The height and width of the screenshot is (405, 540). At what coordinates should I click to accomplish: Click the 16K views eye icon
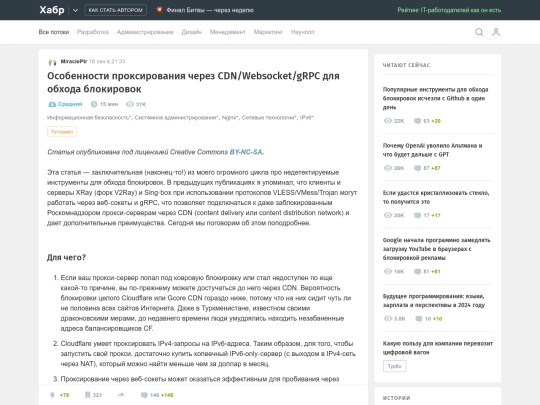pyautogui.click(x=388, y=271)
